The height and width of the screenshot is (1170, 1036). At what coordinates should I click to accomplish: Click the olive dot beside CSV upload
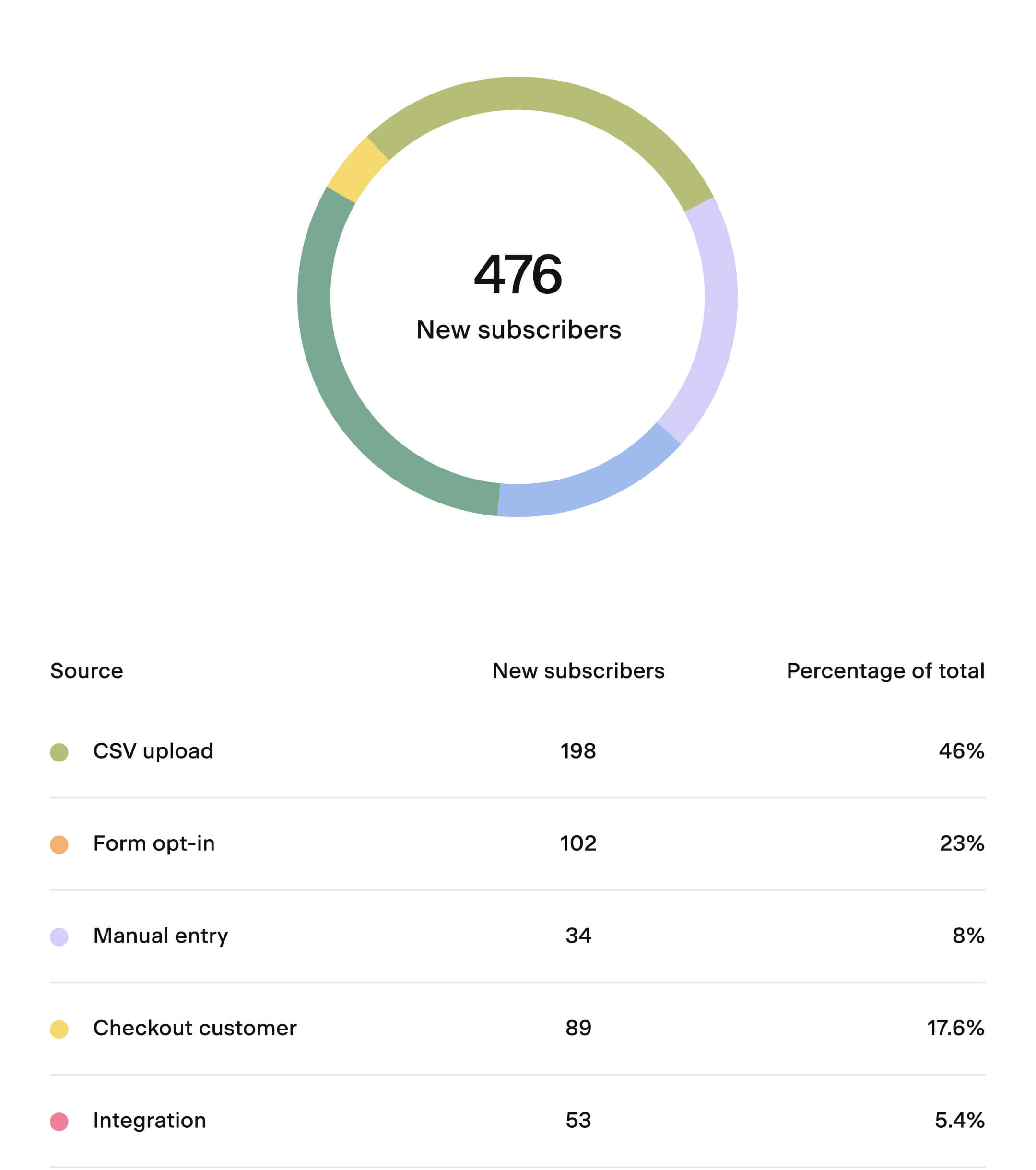coord(59,752)
